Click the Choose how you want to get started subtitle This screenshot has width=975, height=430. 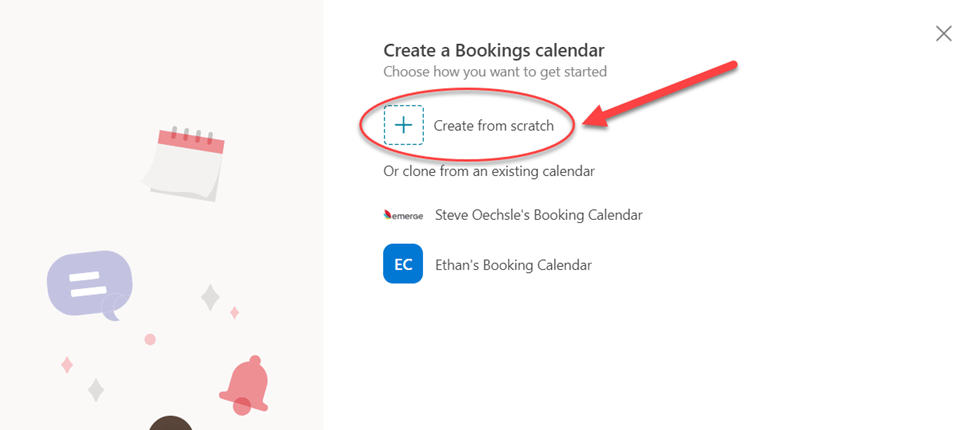(495, 71)
